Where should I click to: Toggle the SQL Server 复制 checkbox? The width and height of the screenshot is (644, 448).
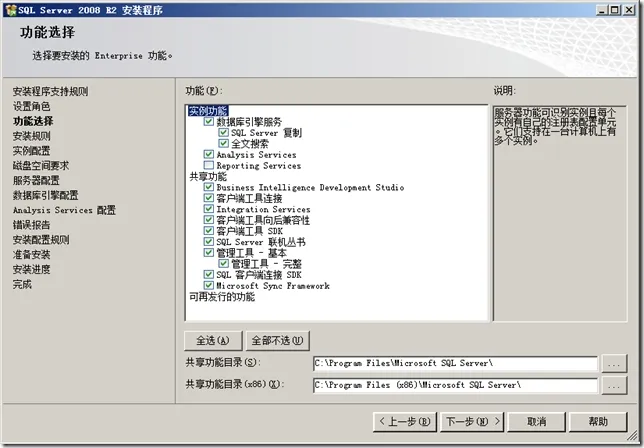click(223, 132)
